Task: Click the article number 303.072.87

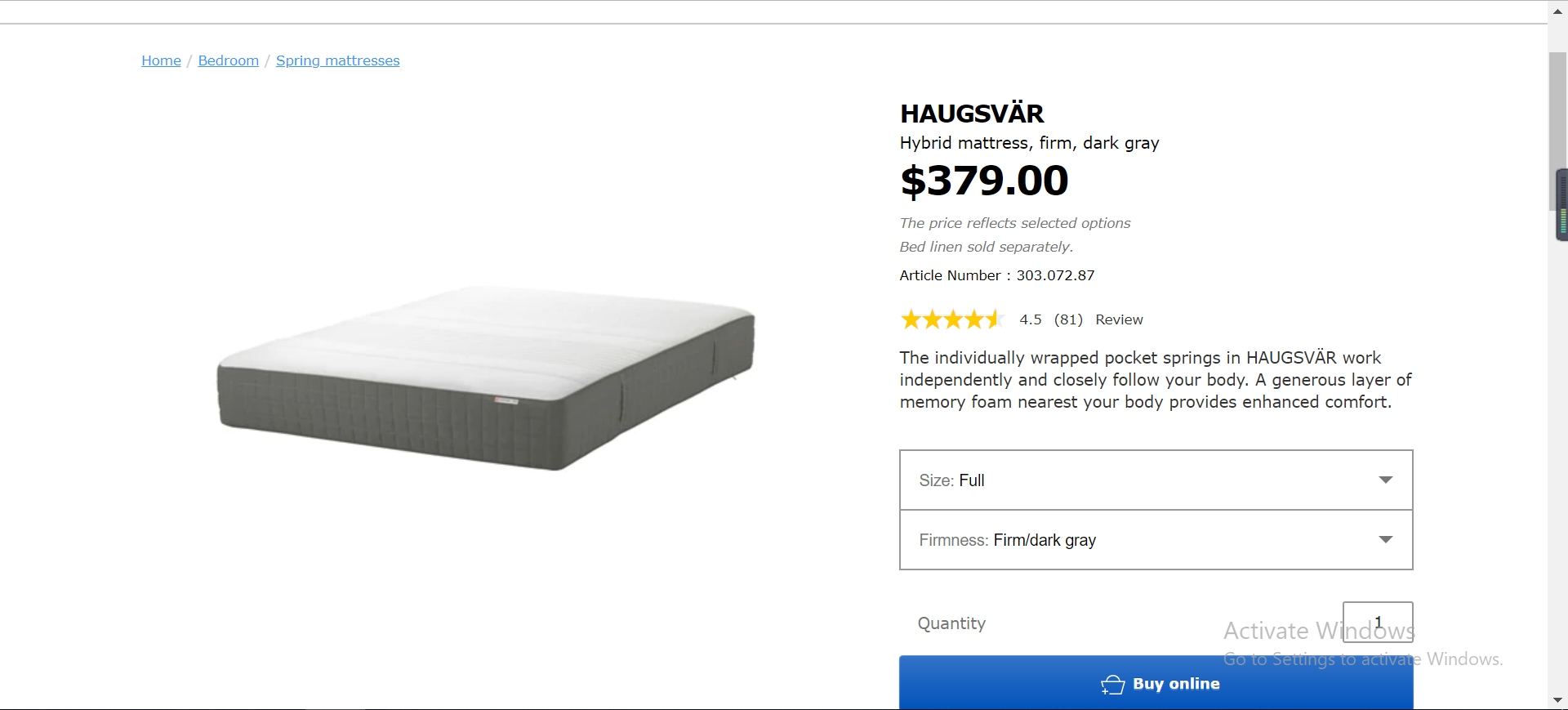Action: point(1055,275)
